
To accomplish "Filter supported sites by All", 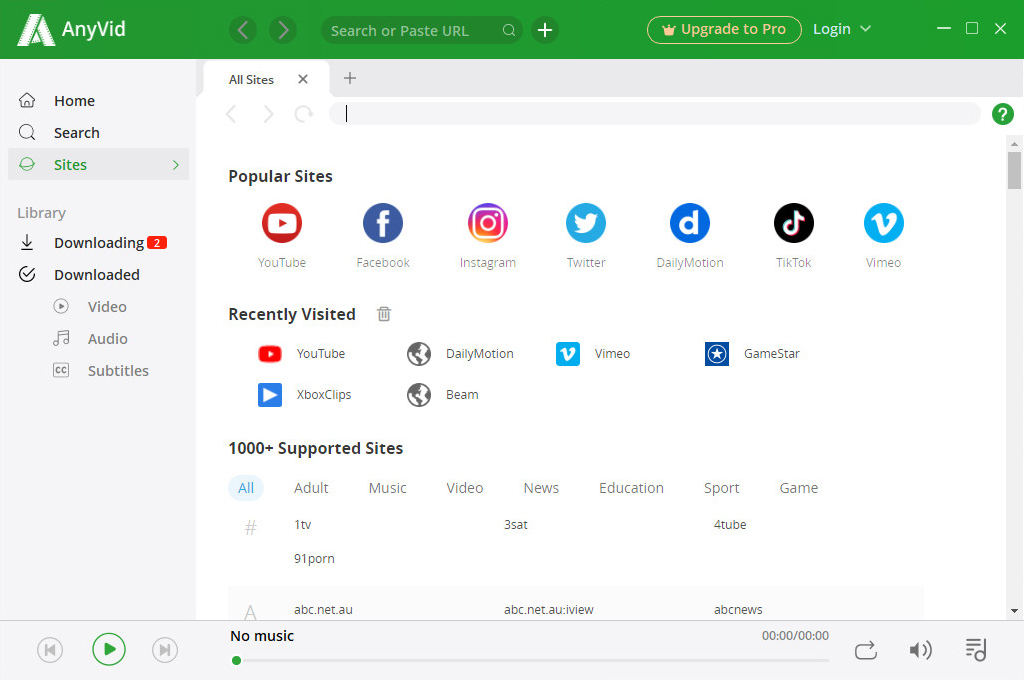I will [x=246, y=488].
